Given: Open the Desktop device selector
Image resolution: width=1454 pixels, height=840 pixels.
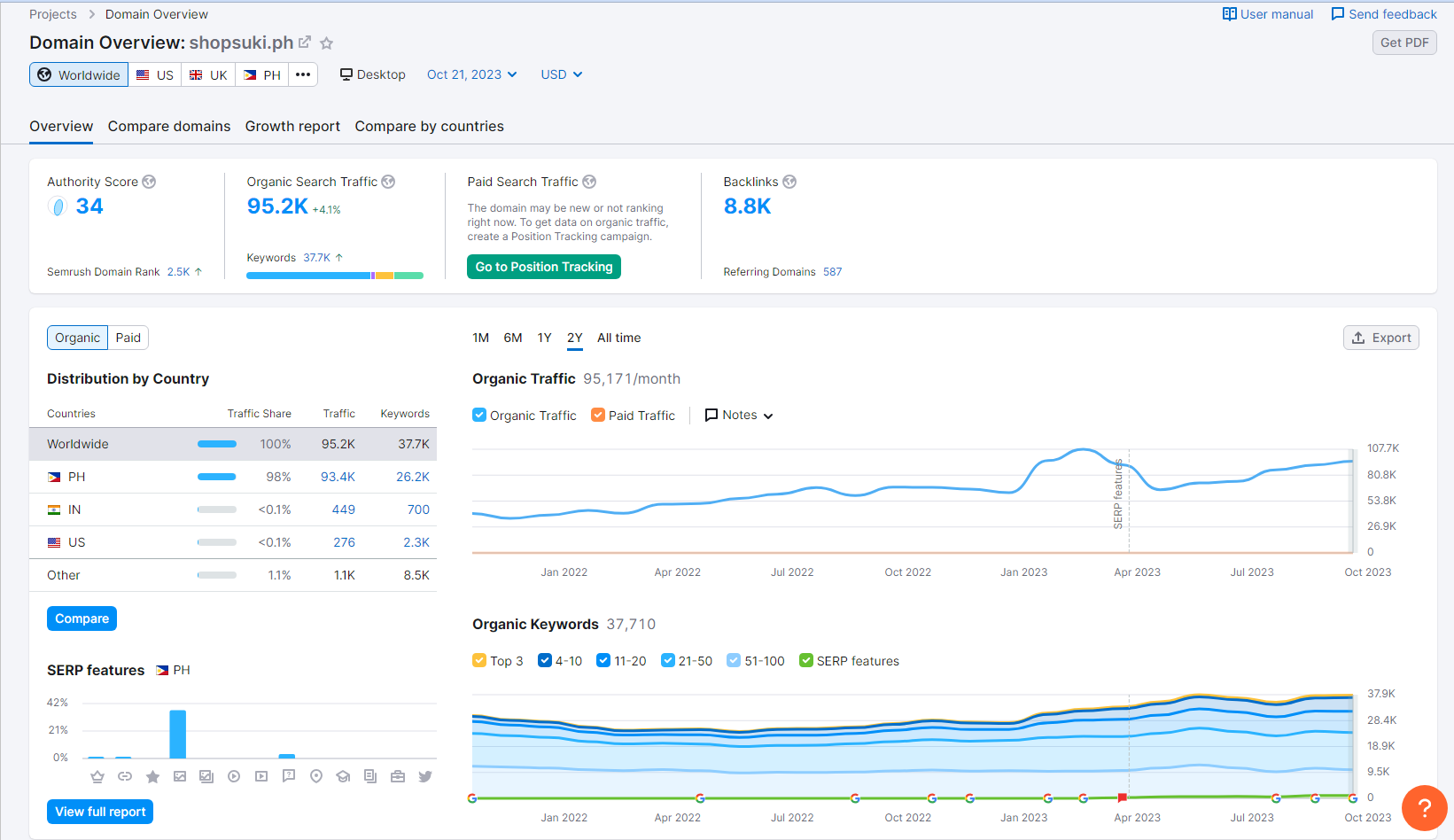Looking at the screenshot, I should [373, 74].
